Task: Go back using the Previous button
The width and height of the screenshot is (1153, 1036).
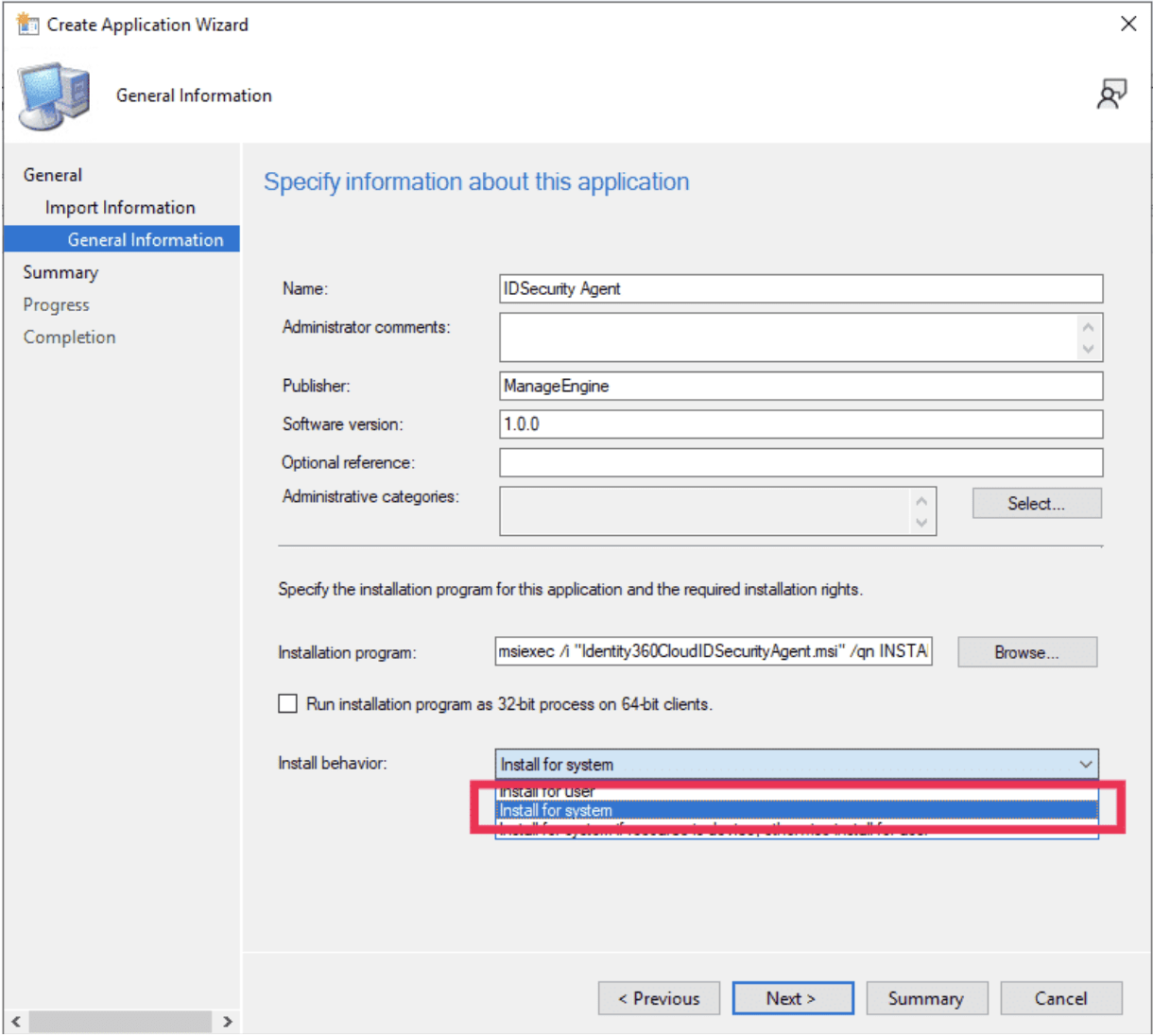Action: pyautogui.click(x=659, y=998)
